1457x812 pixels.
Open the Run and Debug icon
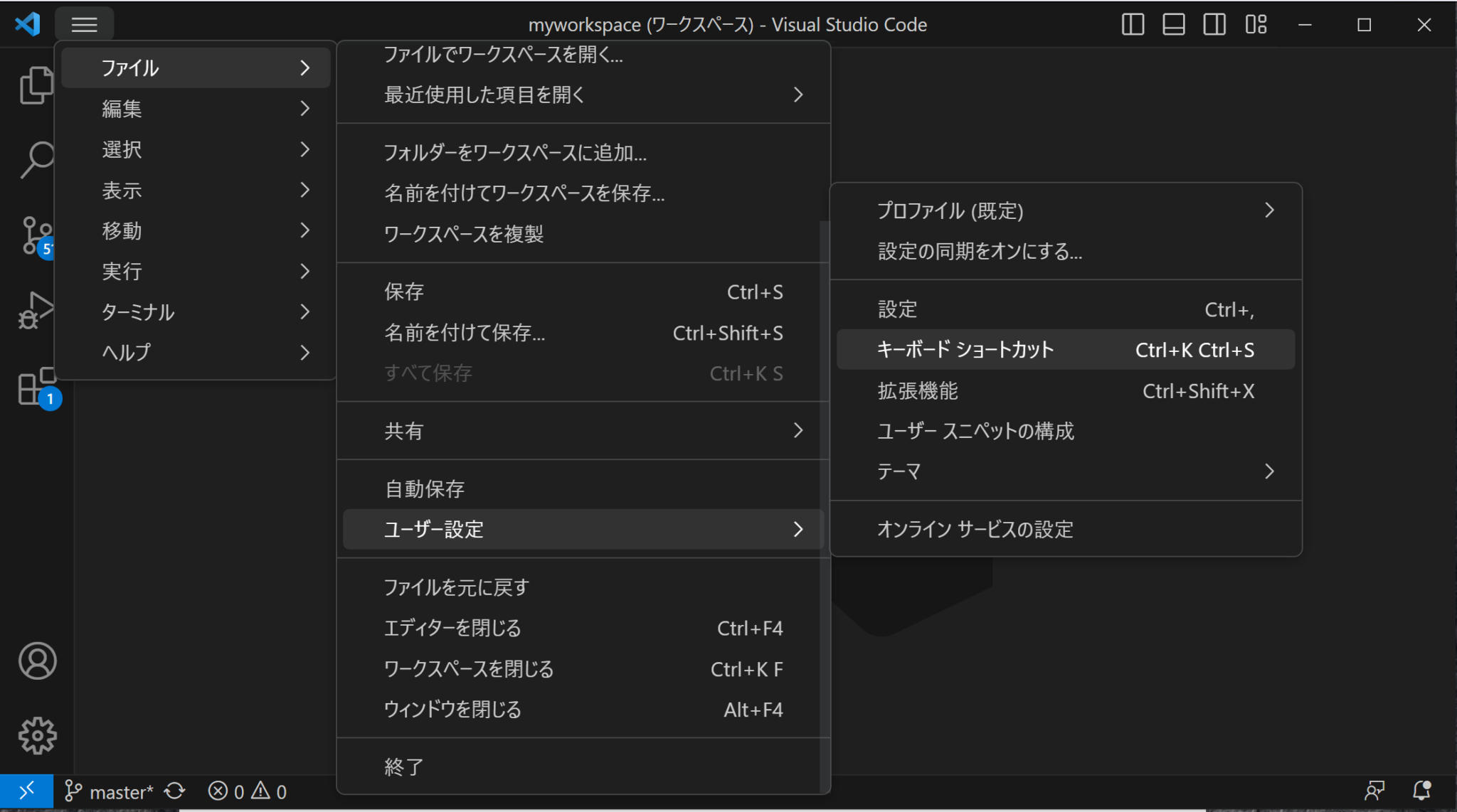(36, 311)
